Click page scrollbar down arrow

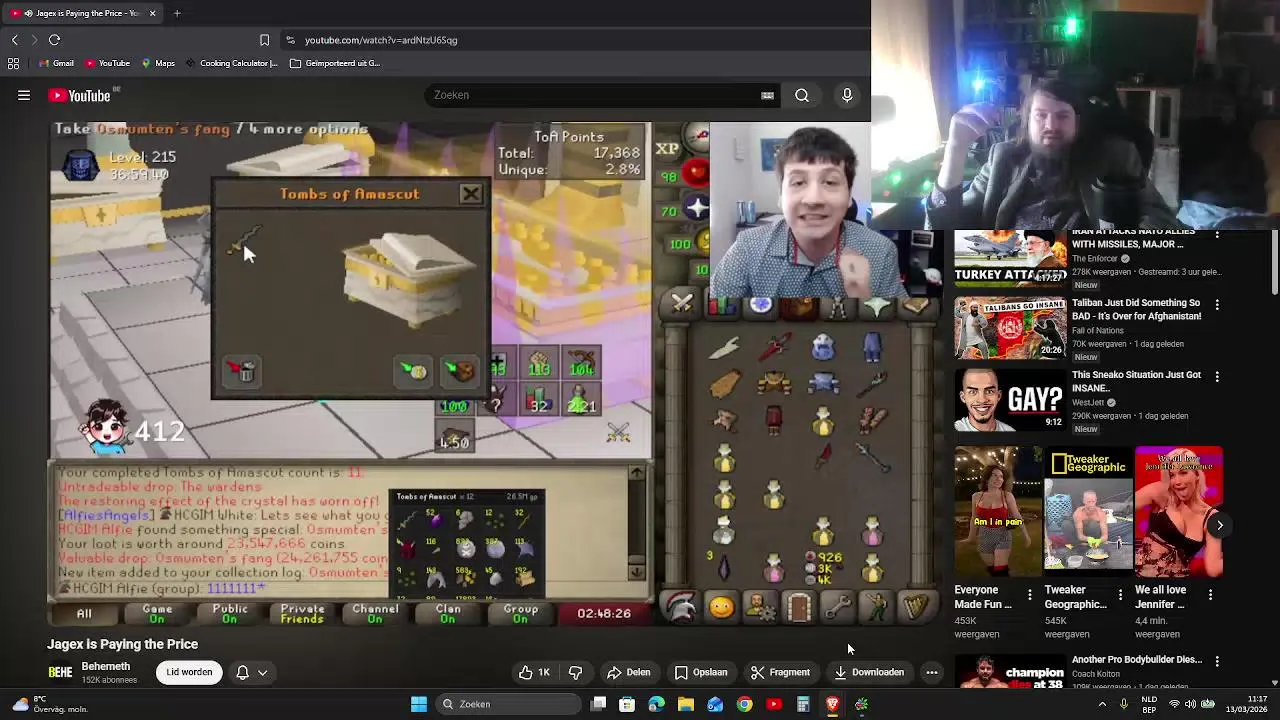1274,682
